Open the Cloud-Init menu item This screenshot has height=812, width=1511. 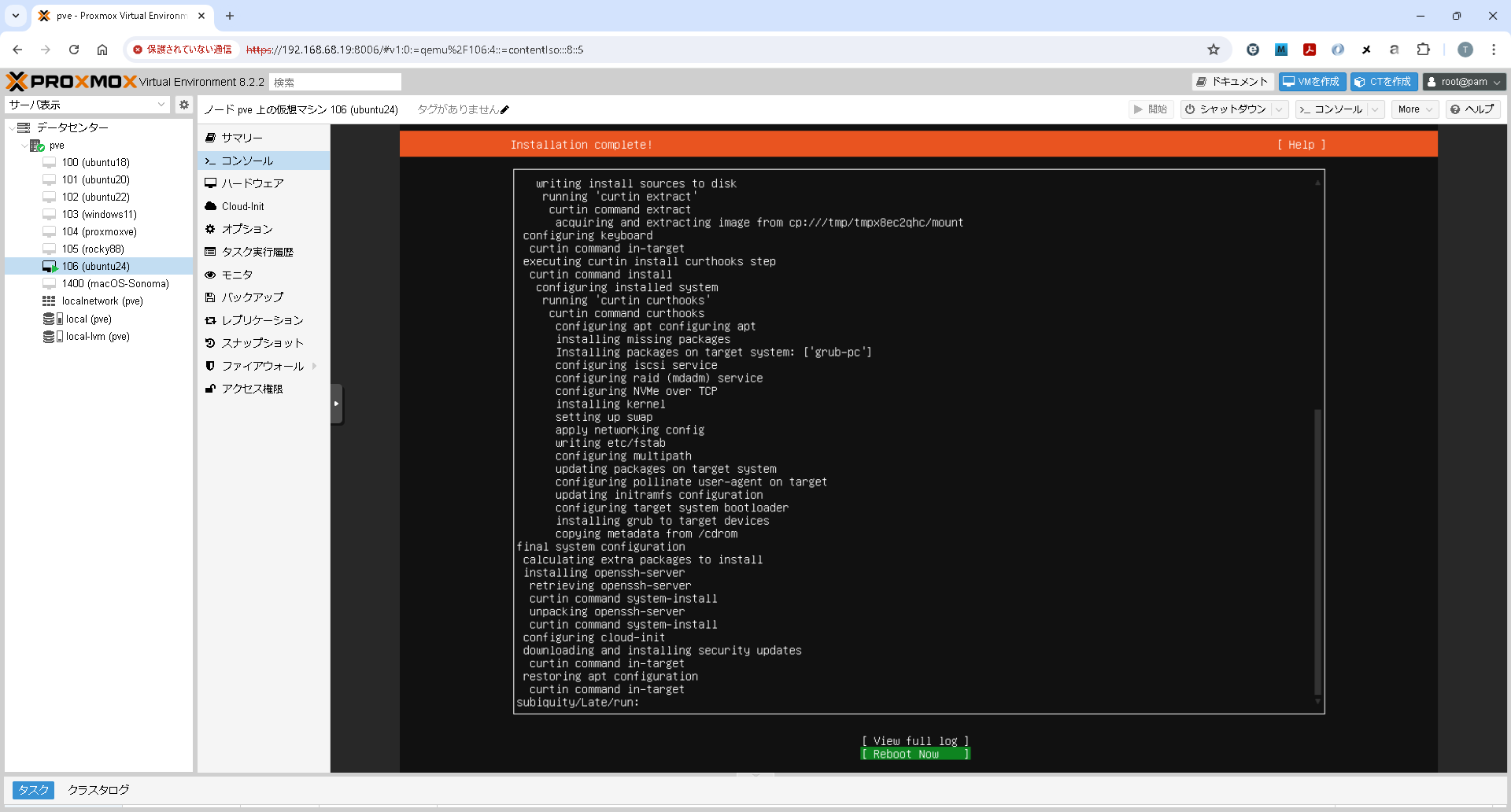point(264,206)
